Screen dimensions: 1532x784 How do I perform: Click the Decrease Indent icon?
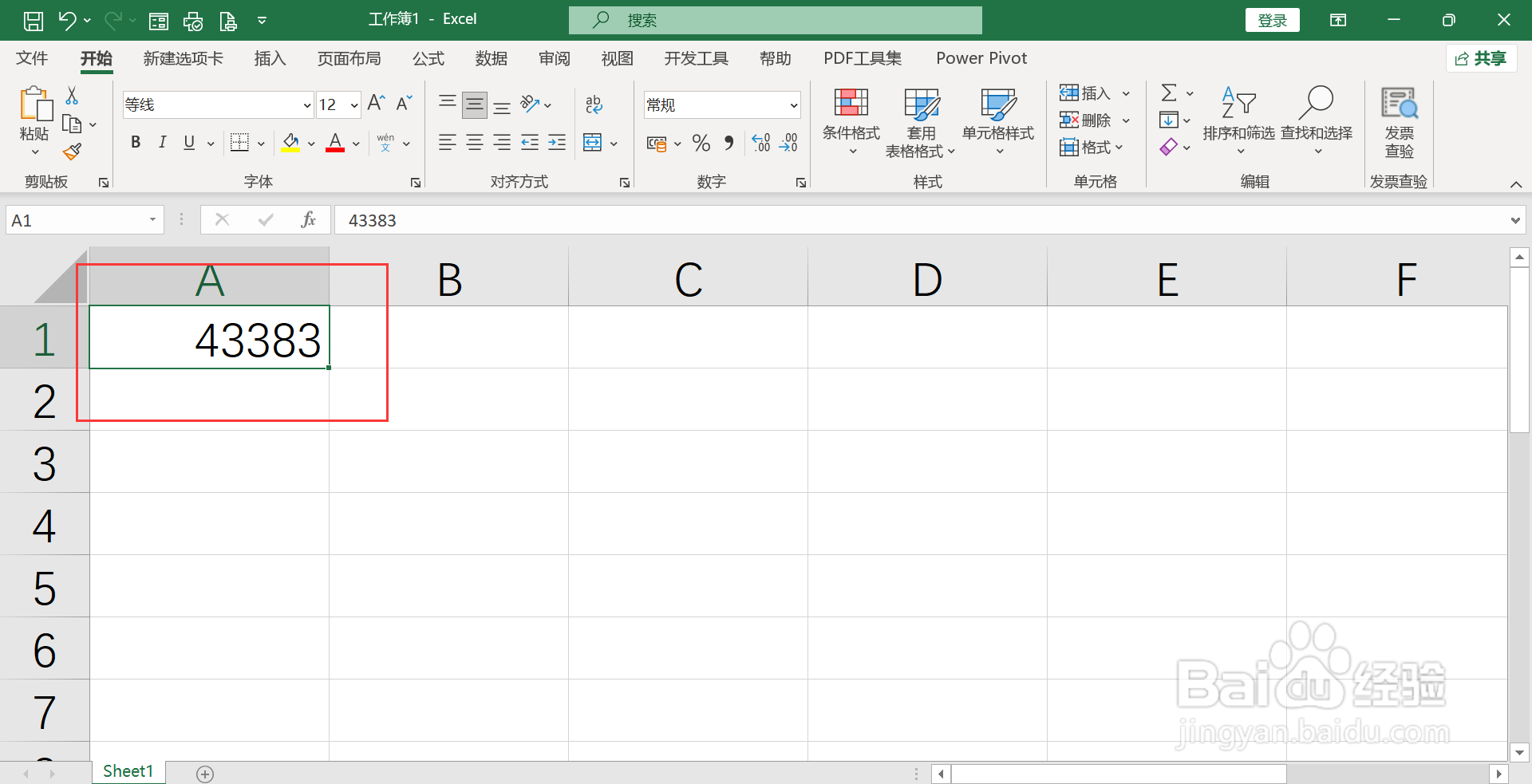530,143
